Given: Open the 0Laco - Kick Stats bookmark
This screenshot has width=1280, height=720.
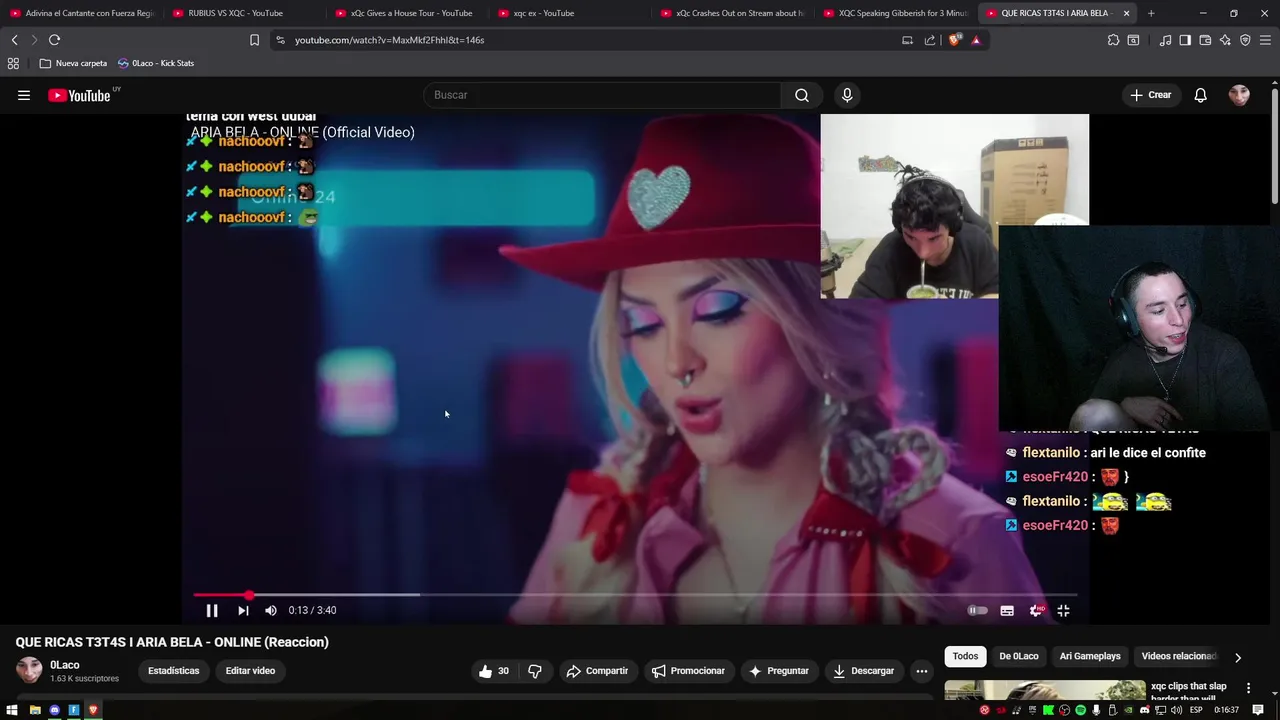Looking at the screenshot, I should [155, 63].
